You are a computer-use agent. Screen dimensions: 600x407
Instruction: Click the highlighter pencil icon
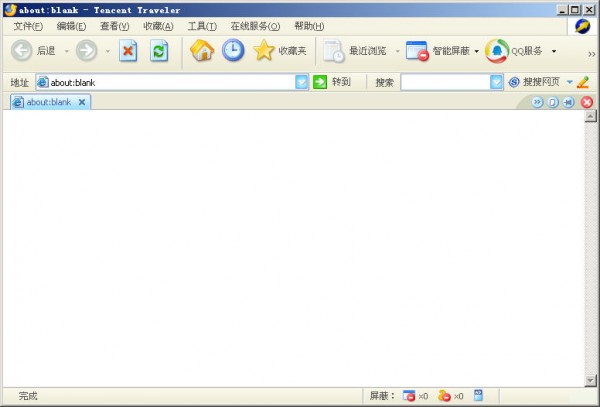click(x=583, y=82)
